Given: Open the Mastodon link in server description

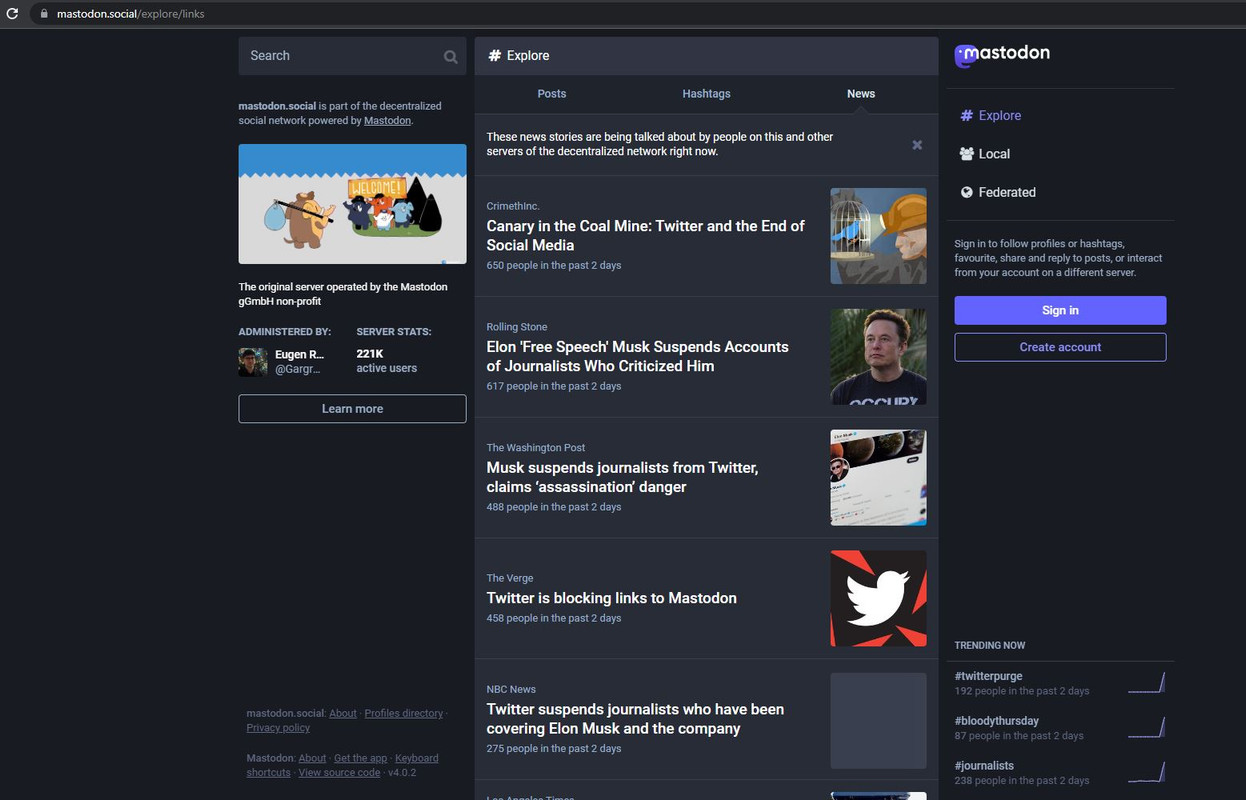Looking at the screenshot, I should tap(387, 120).
